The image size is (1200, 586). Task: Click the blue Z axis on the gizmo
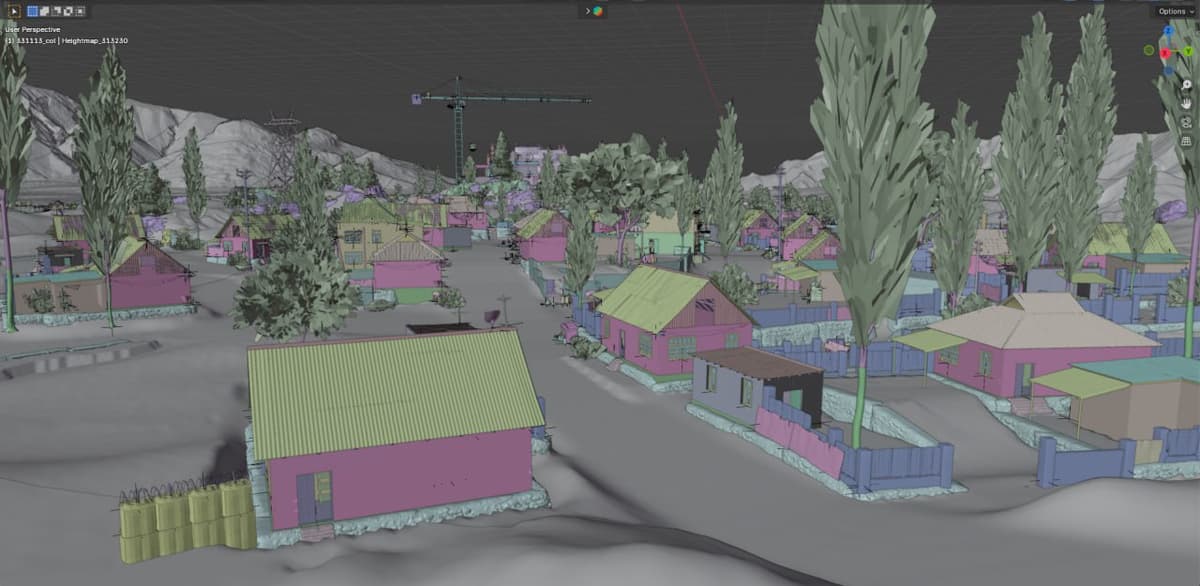[1168, 31]
